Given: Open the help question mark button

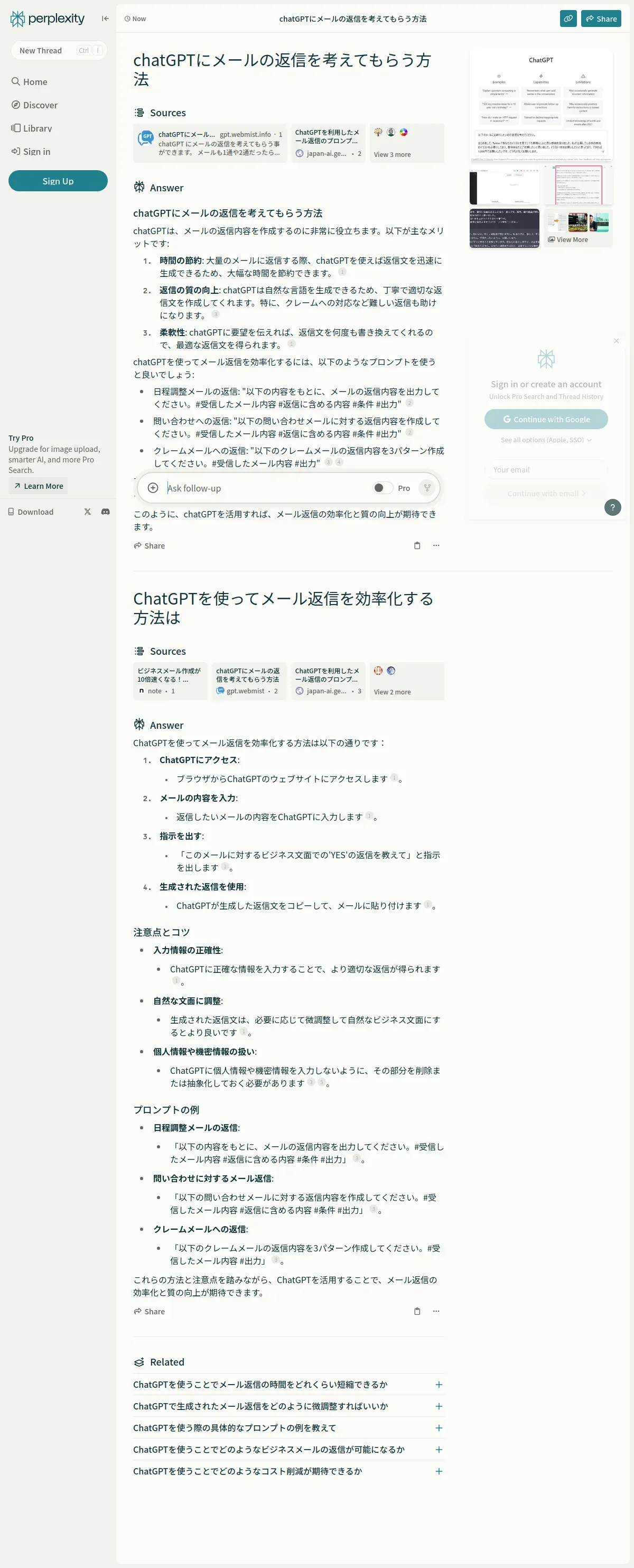Looking at the screenshot, I should tap(613, 507).
